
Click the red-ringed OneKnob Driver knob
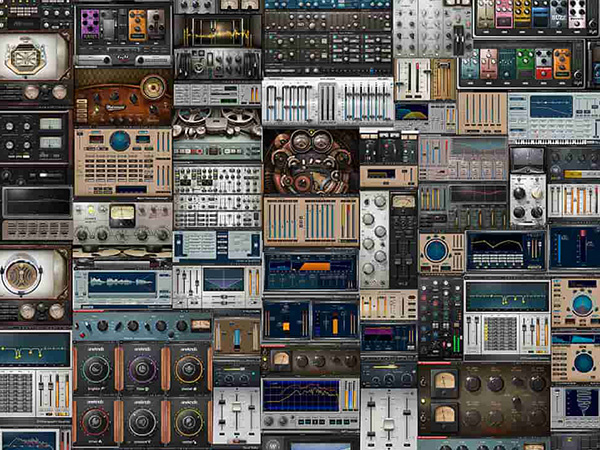(95, 422)
